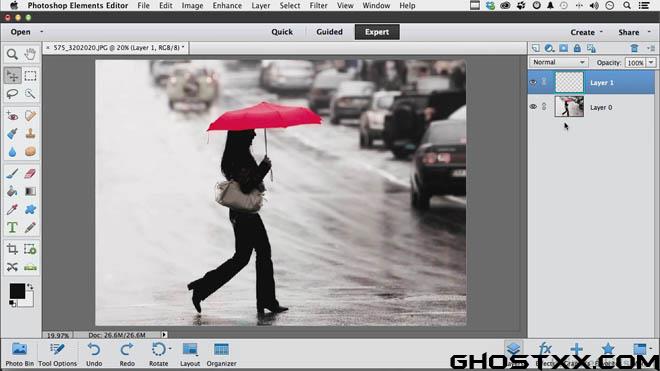Viewport: 660px width, 371px height.
Task: Choose the Lasso tool
Action: click(12, 93)
